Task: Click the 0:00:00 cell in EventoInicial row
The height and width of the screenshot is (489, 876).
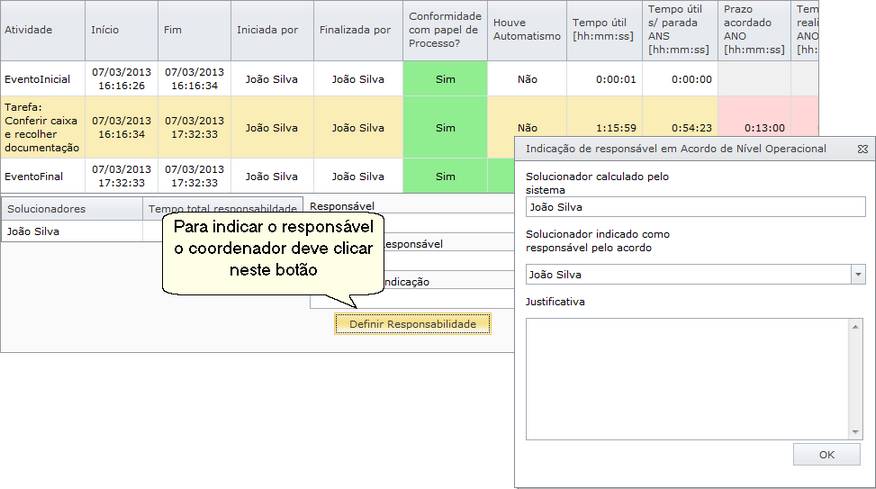Action: [x=680, y=79]
